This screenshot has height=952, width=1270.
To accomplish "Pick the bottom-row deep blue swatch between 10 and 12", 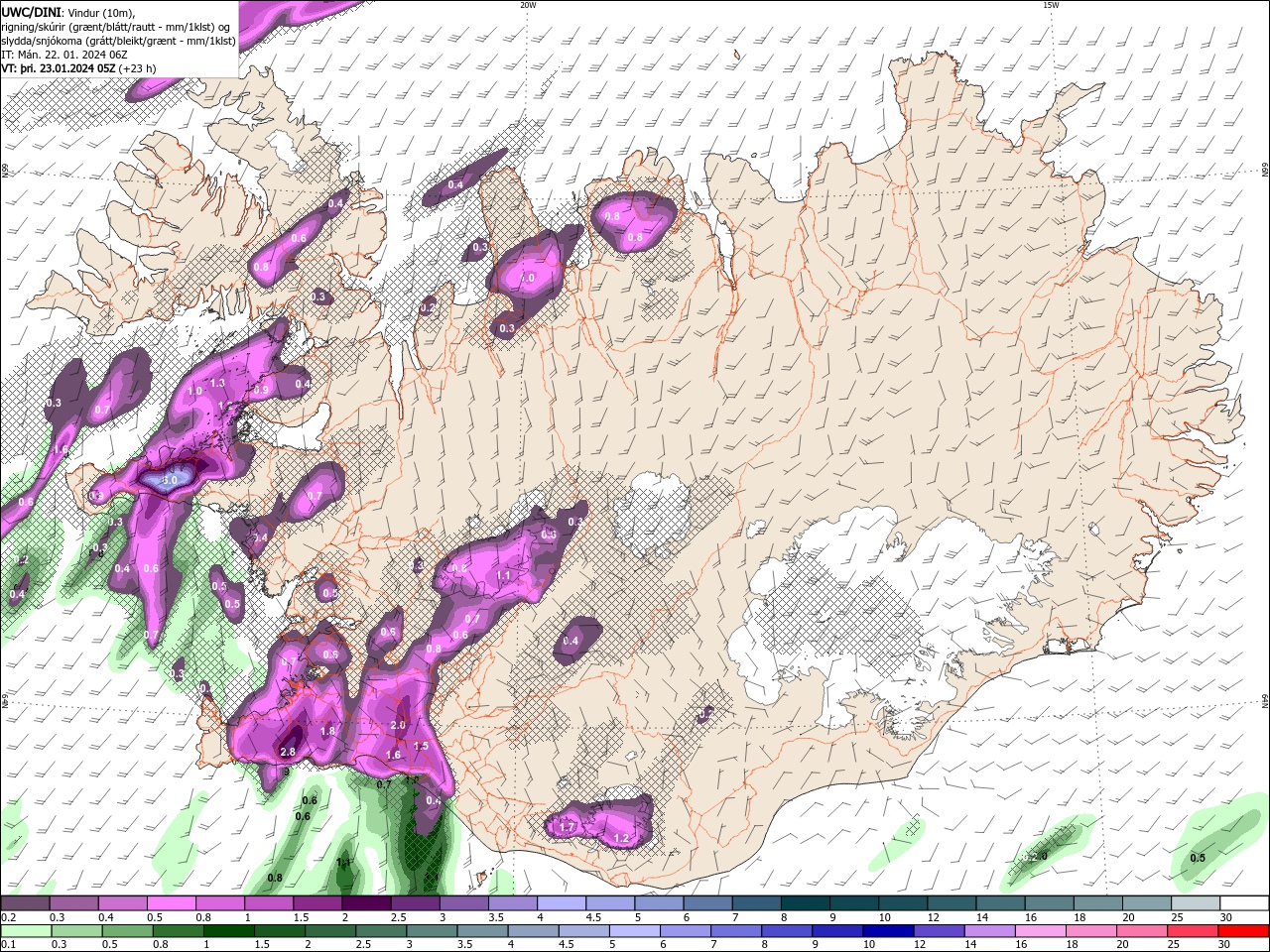I will pos(886,931).
